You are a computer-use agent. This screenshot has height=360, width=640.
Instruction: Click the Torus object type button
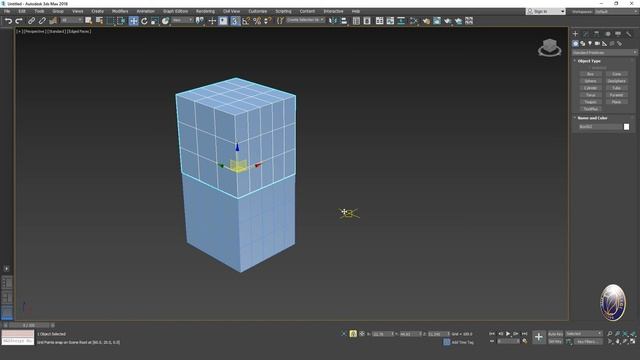590,95
